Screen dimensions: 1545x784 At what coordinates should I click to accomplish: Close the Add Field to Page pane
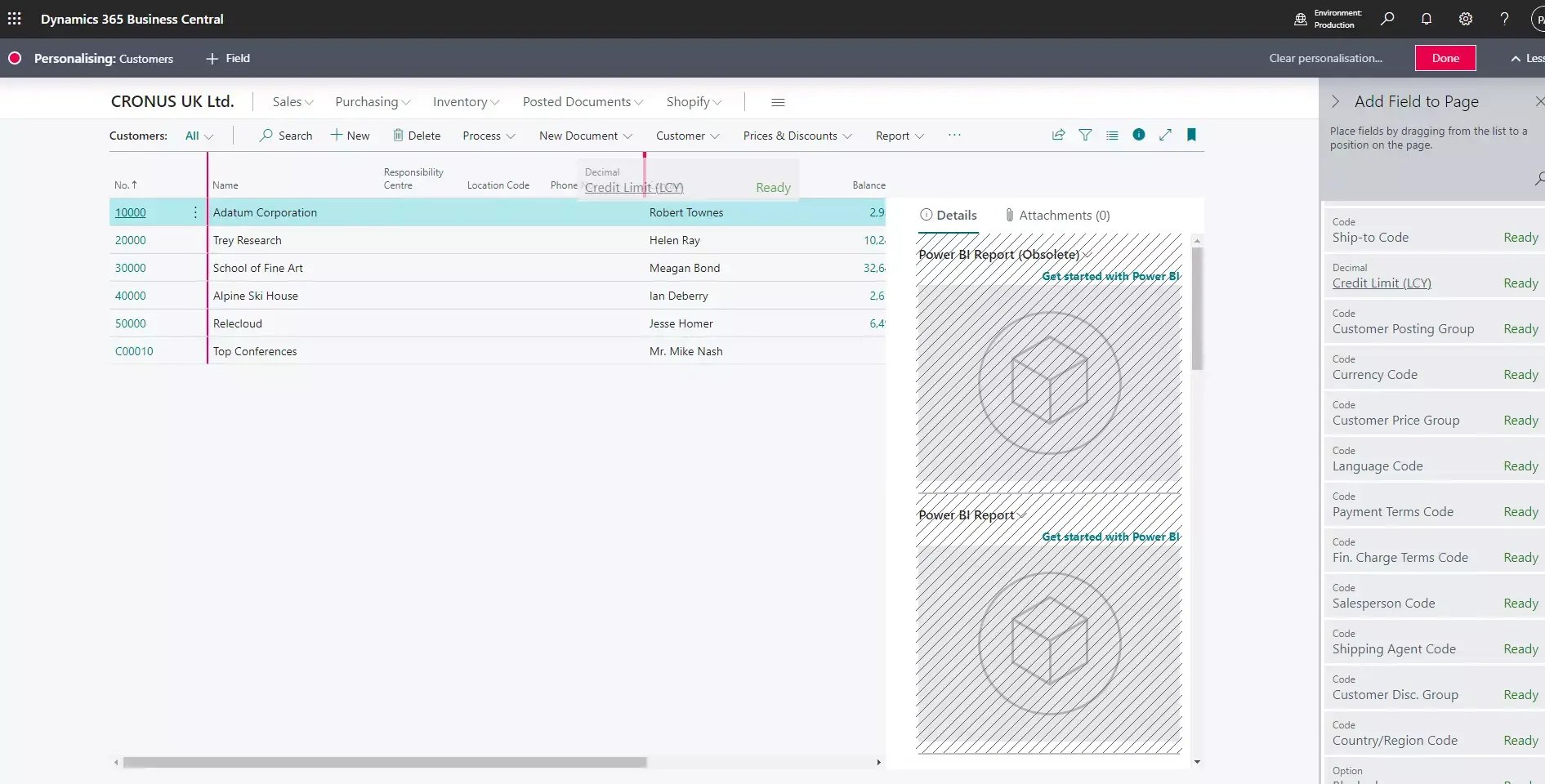click(x=1539, y=101)
